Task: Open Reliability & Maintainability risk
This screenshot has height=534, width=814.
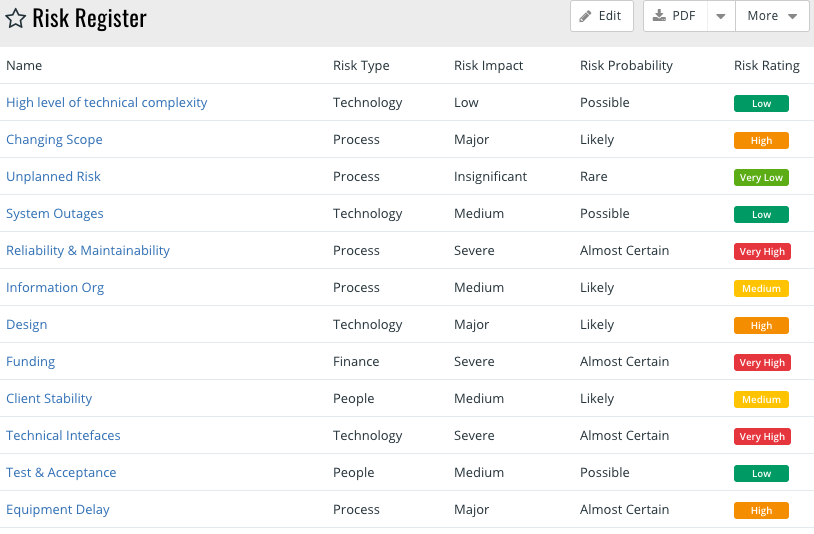Action: 88,251
